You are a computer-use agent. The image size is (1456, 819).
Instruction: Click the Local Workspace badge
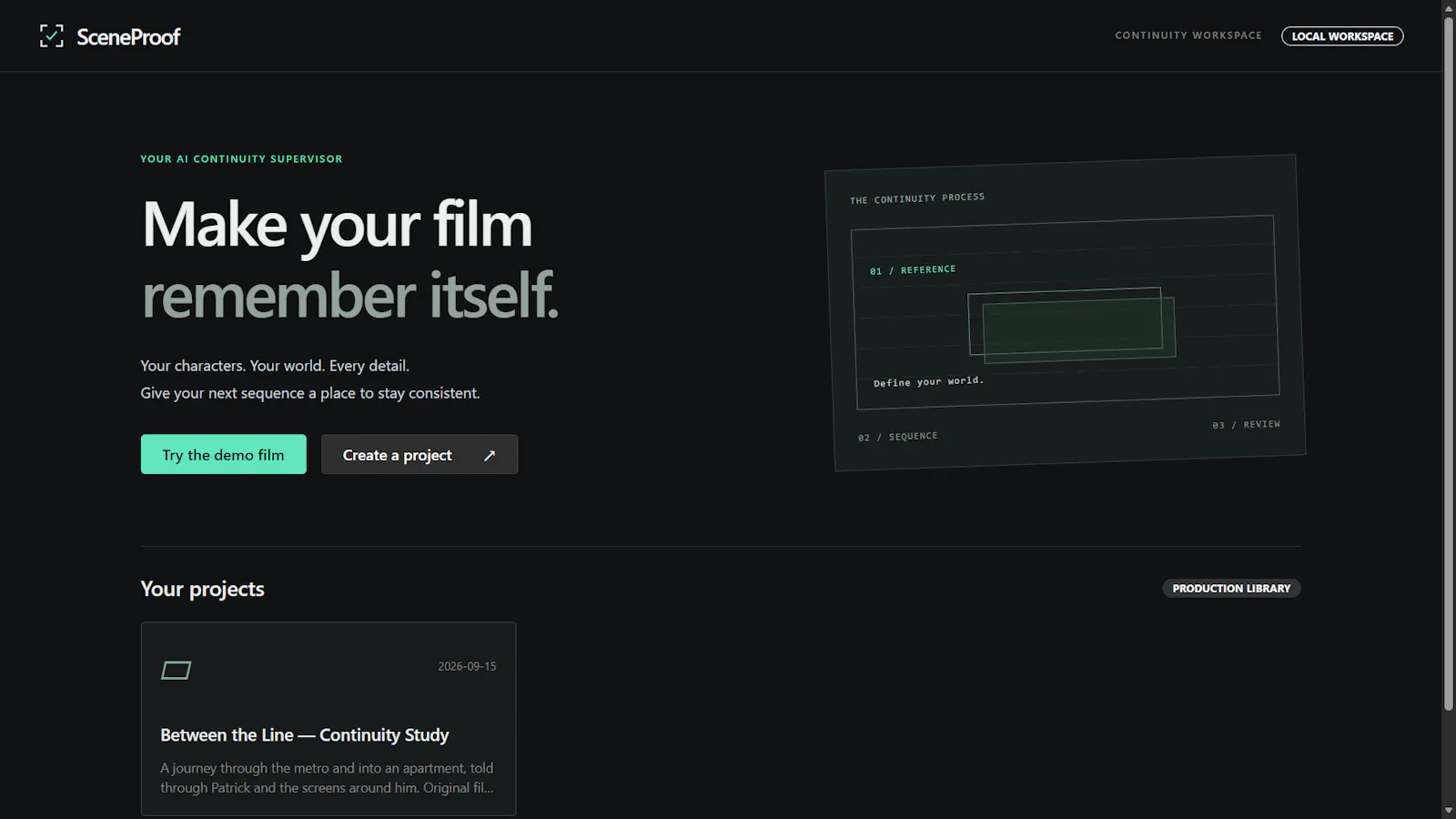point(1342,36)
